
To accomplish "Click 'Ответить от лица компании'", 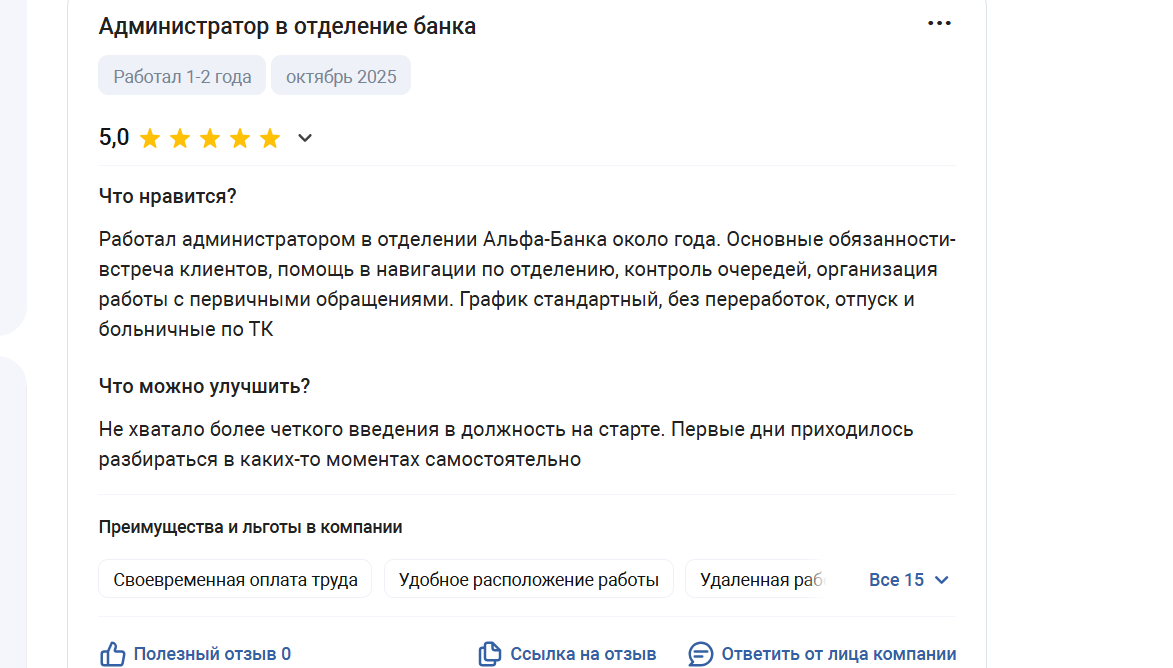I will pyautogui.click(x=839, y=654).
